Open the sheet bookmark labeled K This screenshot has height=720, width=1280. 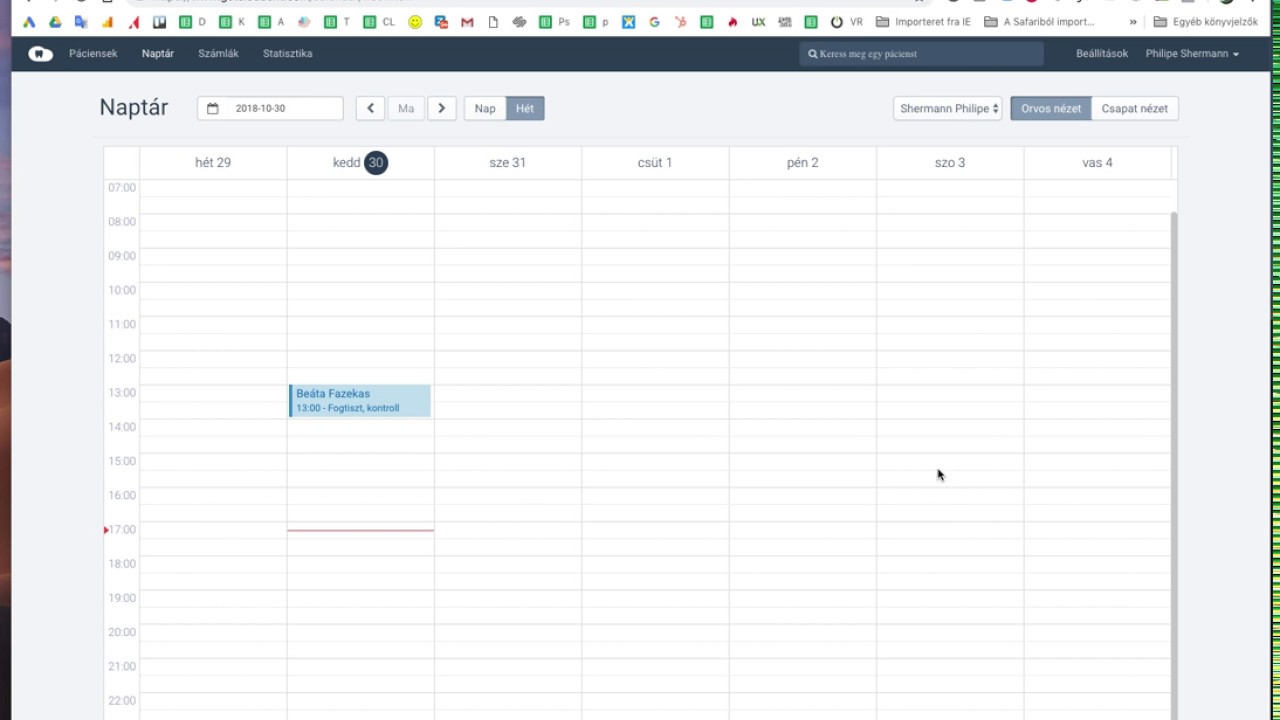pyautogui.click(x=232, y=22)
